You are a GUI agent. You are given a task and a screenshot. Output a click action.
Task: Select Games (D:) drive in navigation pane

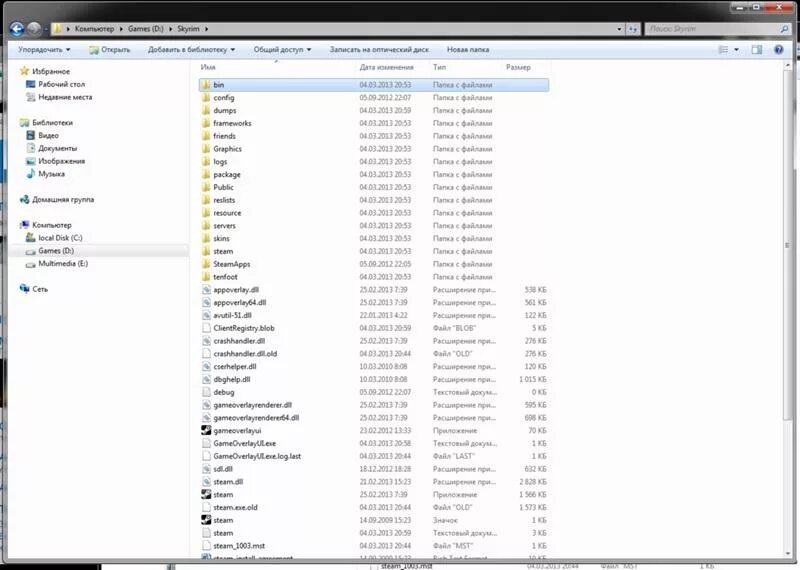(x=56, y=251)
